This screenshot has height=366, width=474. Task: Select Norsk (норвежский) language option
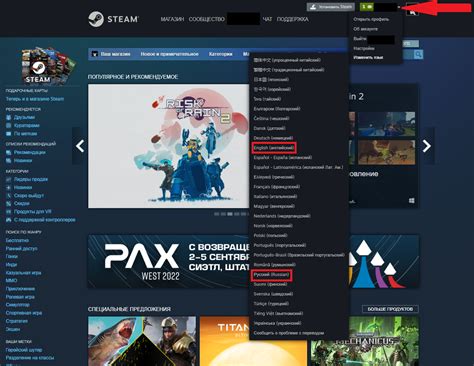(x=273, y=226)
